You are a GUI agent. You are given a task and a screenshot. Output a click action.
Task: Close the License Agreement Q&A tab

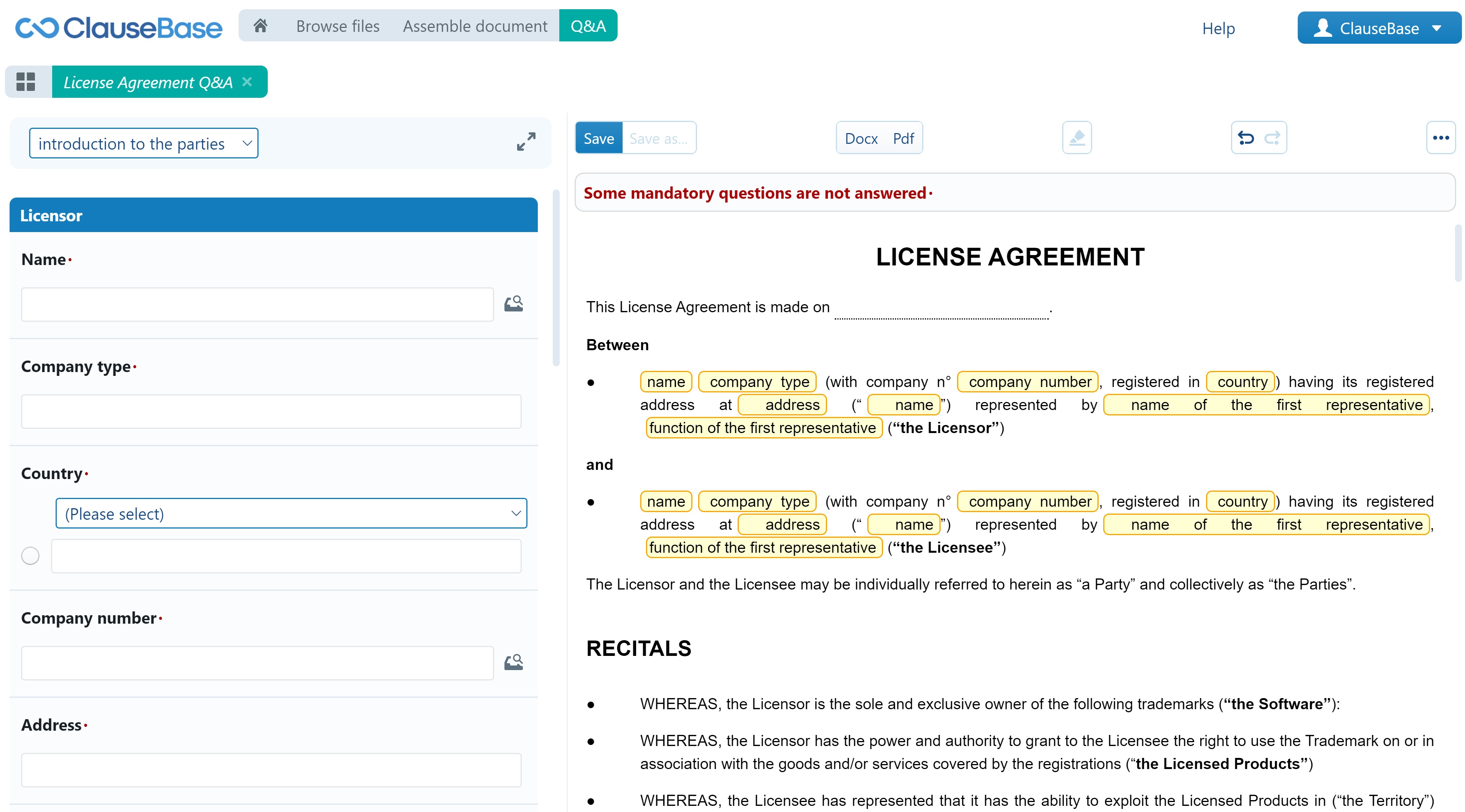coord(247,82)
